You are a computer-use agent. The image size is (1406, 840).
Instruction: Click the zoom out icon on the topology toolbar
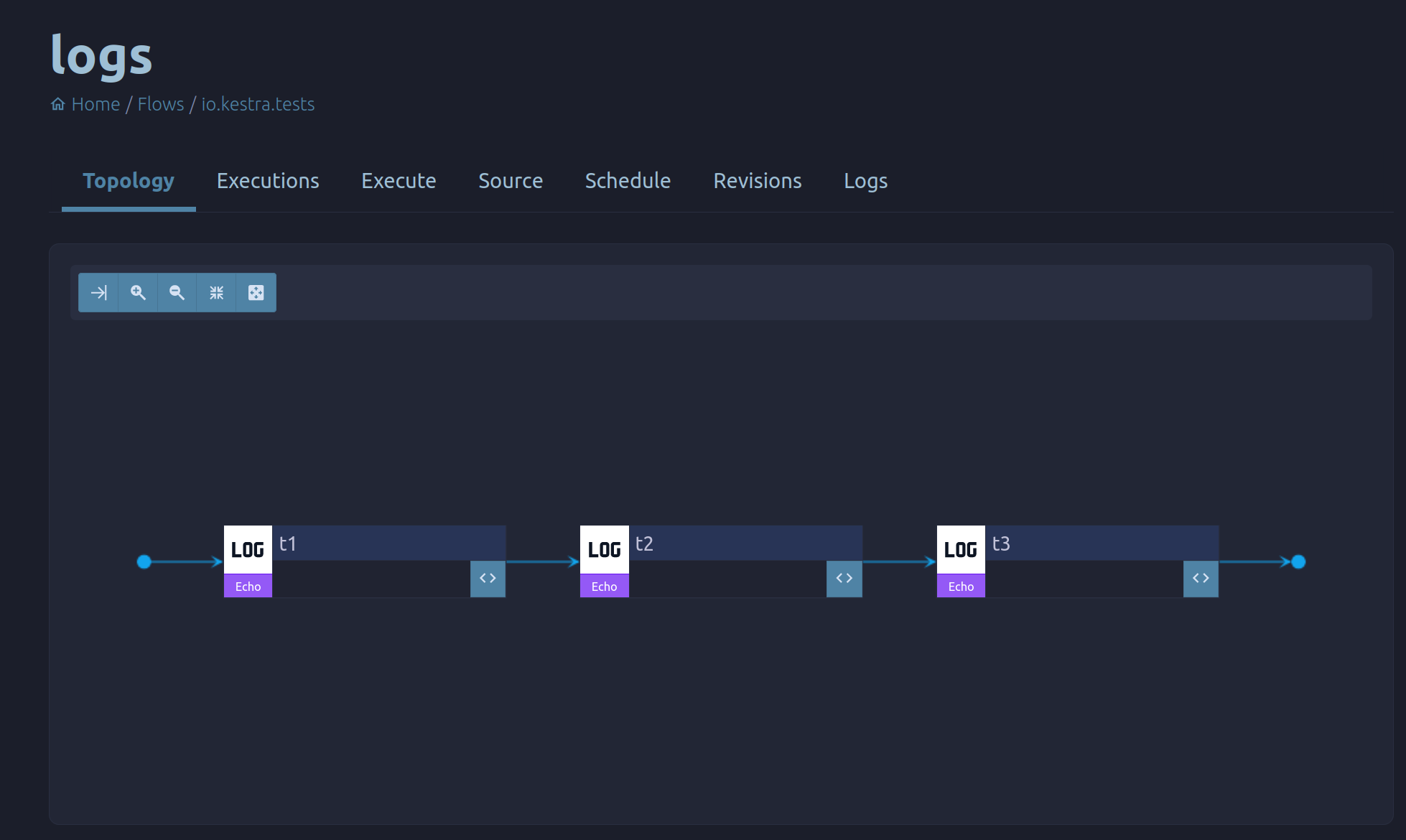[x=177, y=292]
